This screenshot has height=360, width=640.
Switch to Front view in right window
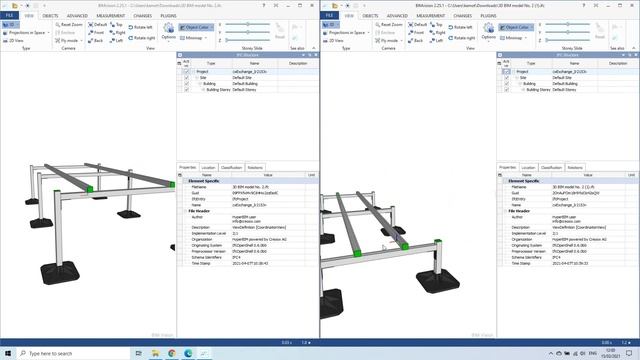point(416,33)
